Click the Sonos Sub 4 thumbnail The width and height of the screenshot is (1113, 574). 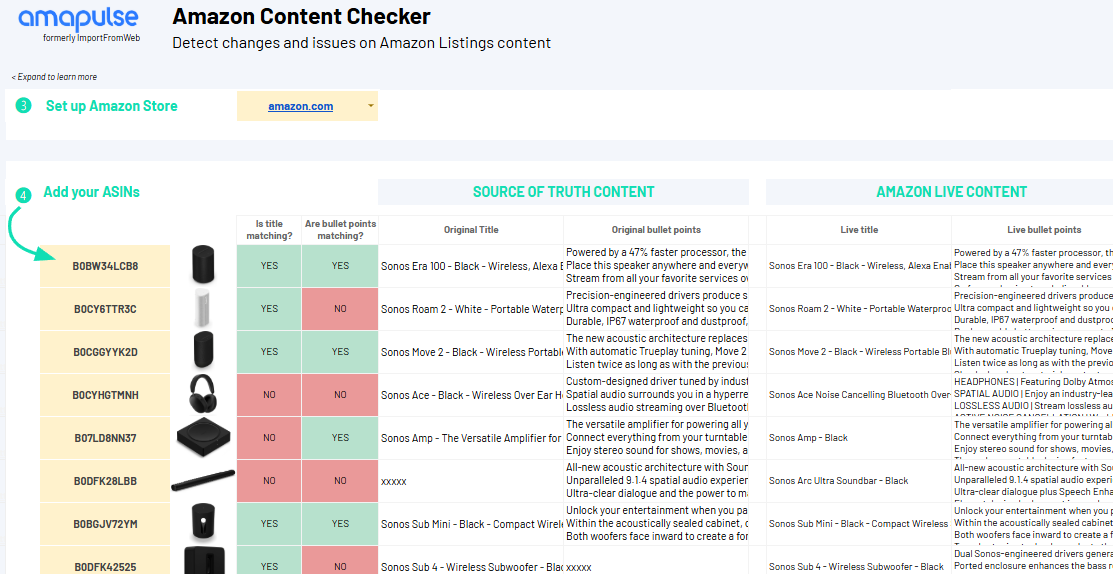204,561
